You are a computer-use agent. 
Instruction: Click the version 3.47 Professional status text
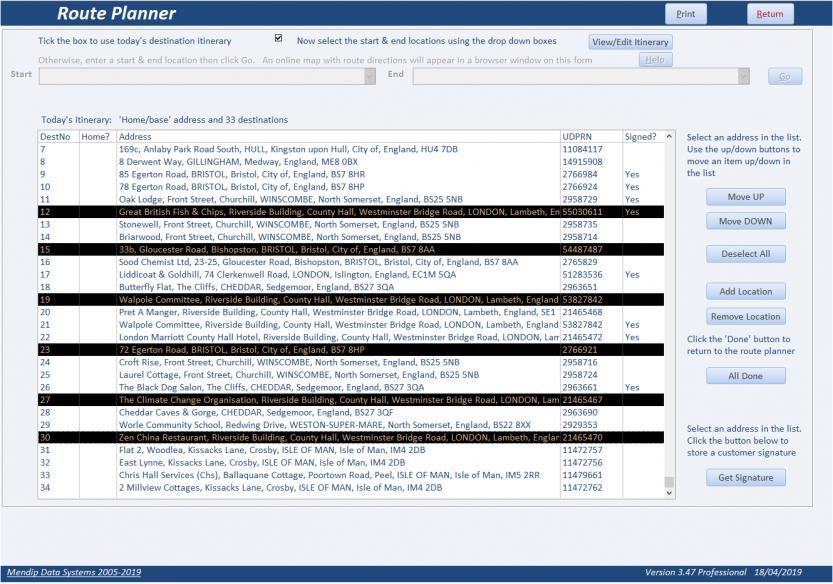695,572
